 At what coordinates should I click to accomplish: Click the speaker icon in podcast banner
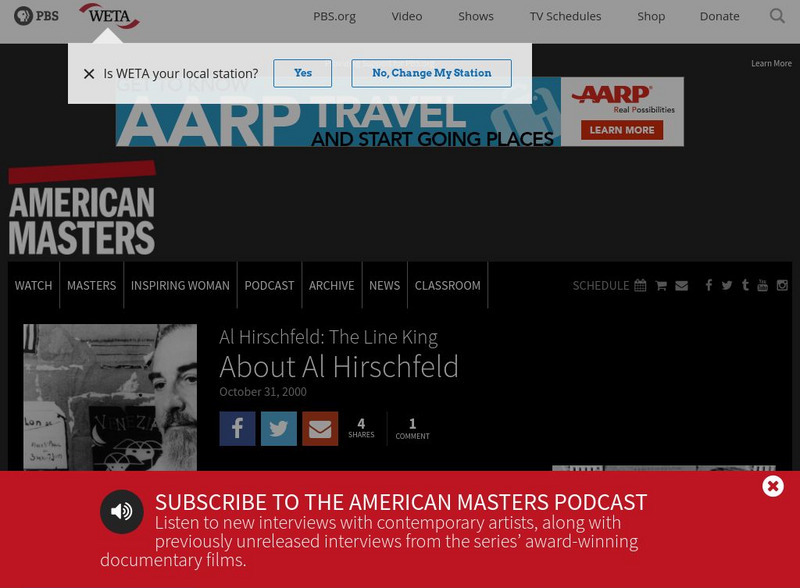(121, 511)
